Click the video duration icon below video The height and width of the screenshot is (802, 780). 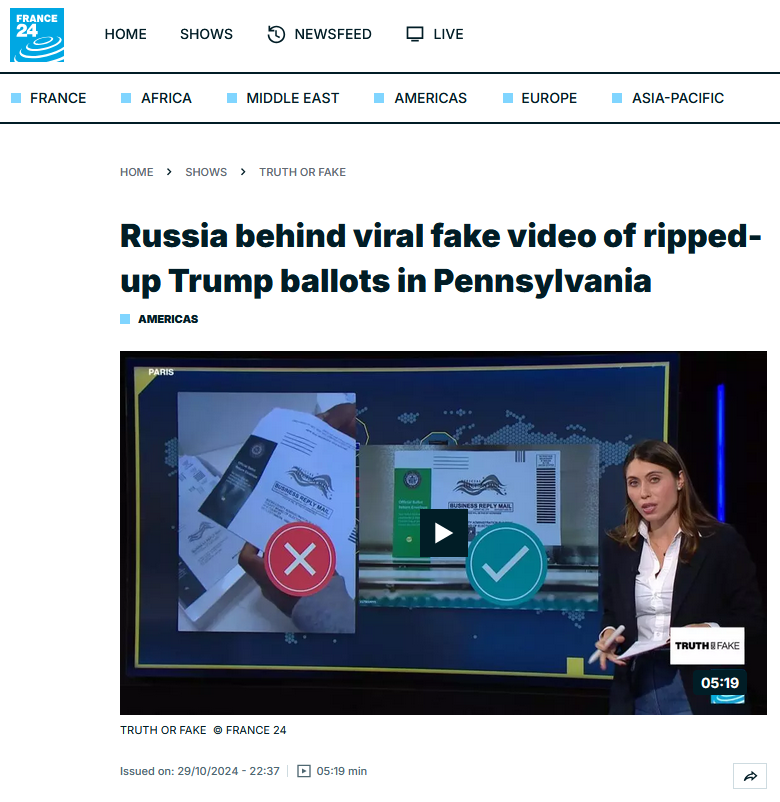[304, 771]
